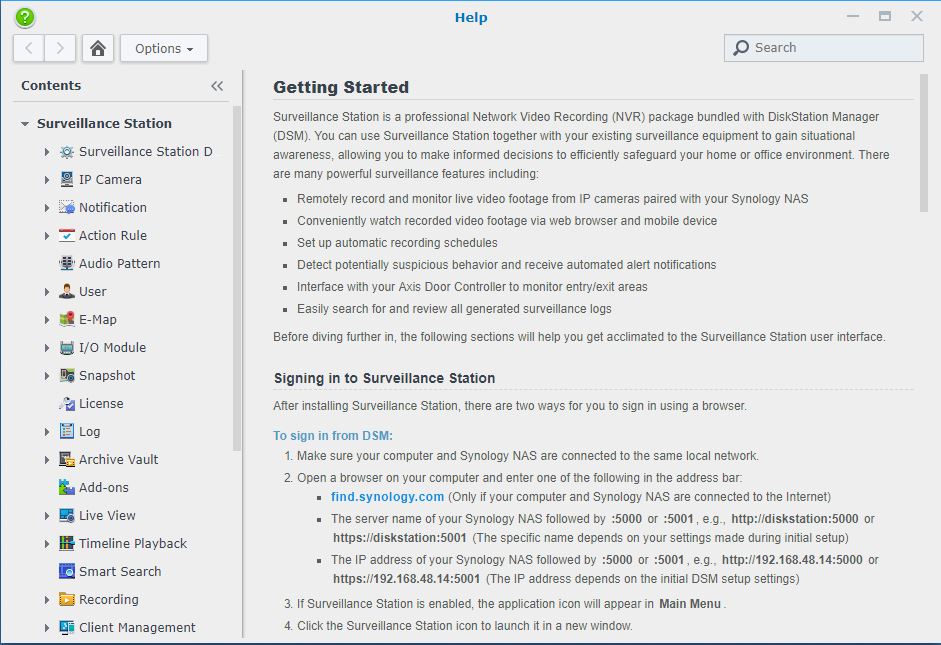Click the I/O Module icon

[67, 347]
